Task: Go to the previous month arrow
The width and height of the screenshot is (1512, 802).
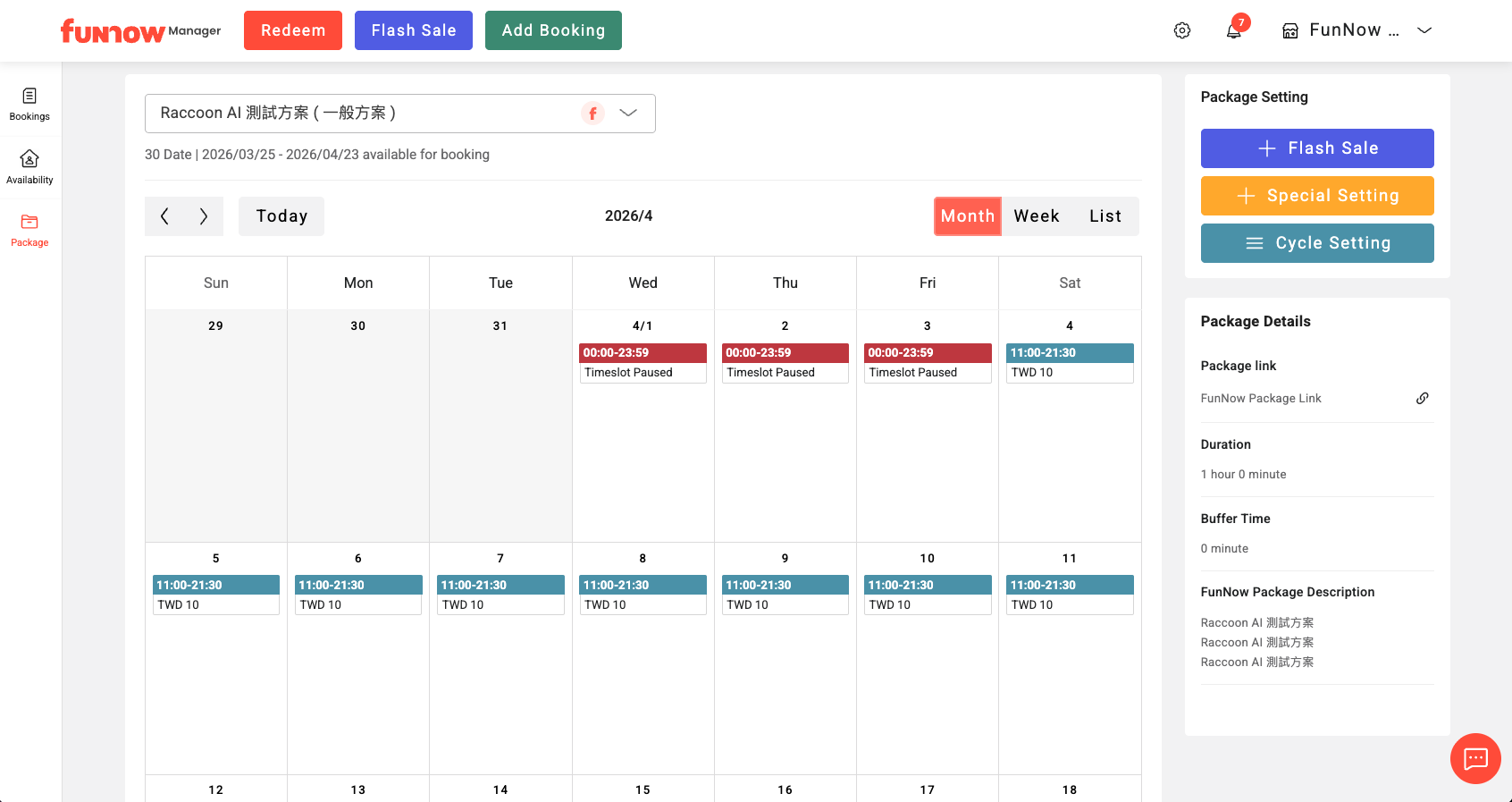Action: coord(164,216)
